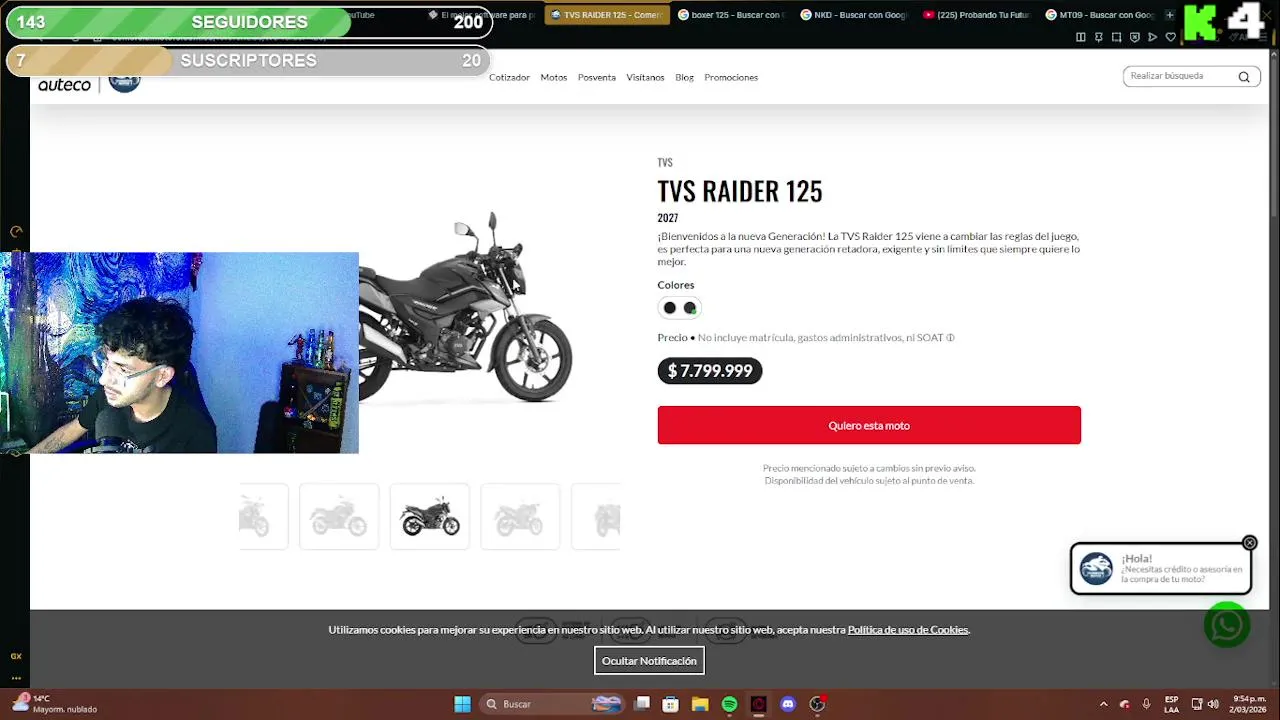Open the volume tray icon
1280x720 pixels.
pos(1213,704)
